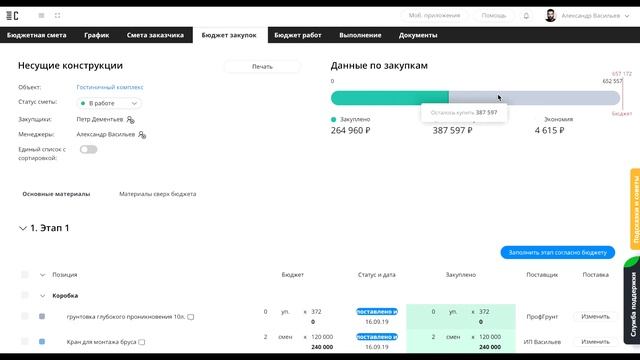Select checkbox for Кран для монтажа бруса row

(25, 342)
